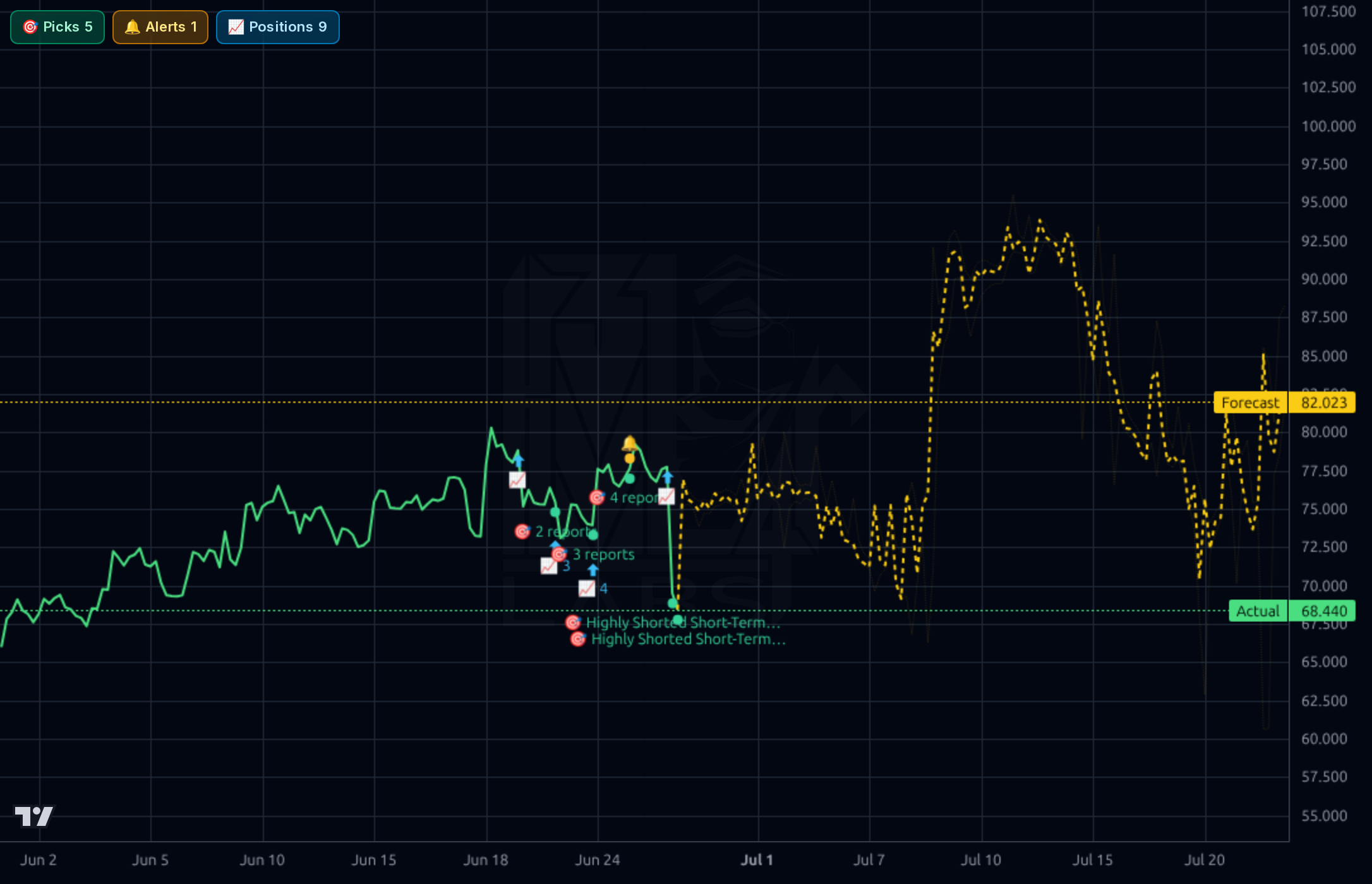The height and width of the screenshot is (884, 1372).
Task: Click the blue up arrow above position 4
Action: pyautogui.click(x=593, y=571)
